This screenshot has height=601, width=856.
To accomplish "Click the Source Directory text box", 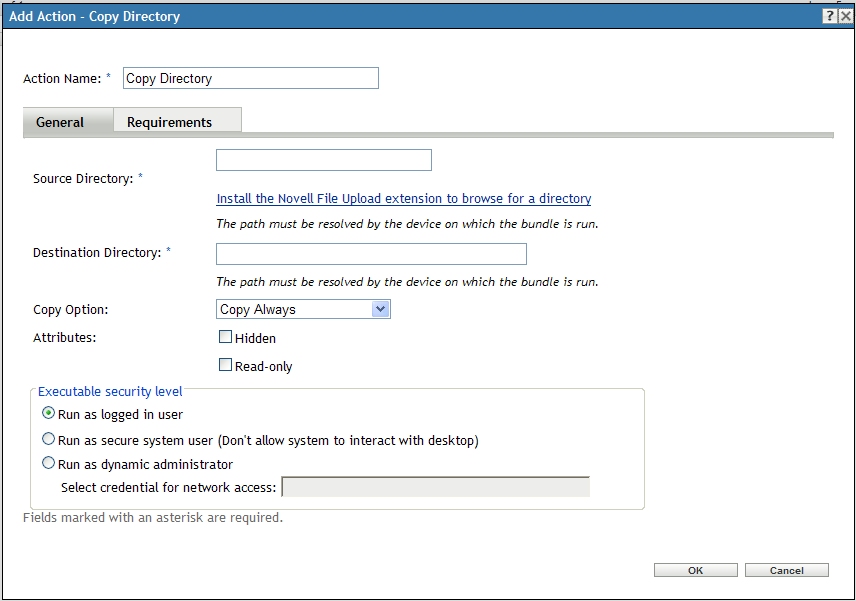I will click(323, 159).
